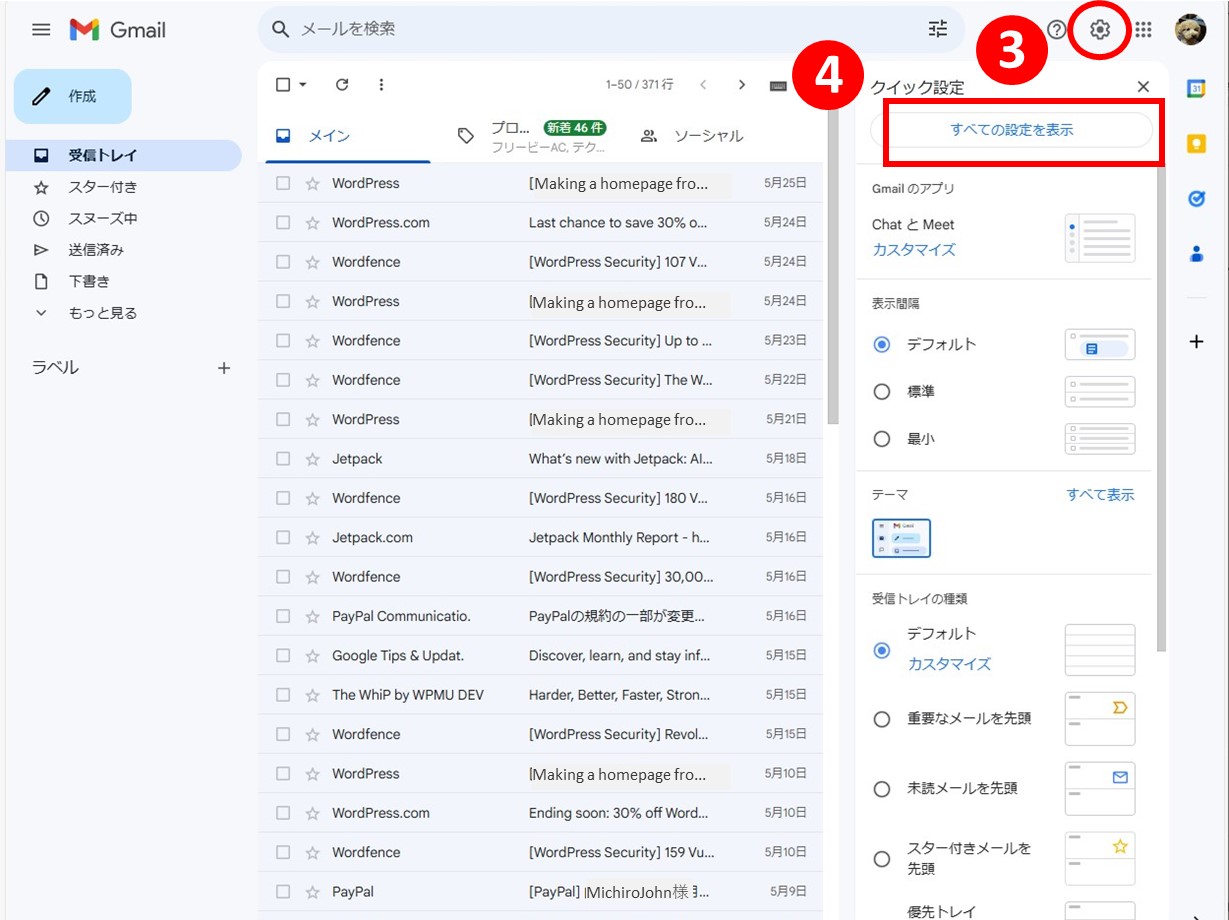Image resolution: width=1229 pixels, height=920 pixels.
Task: Open the settings gear icon
Action: tap(1100, 30)
